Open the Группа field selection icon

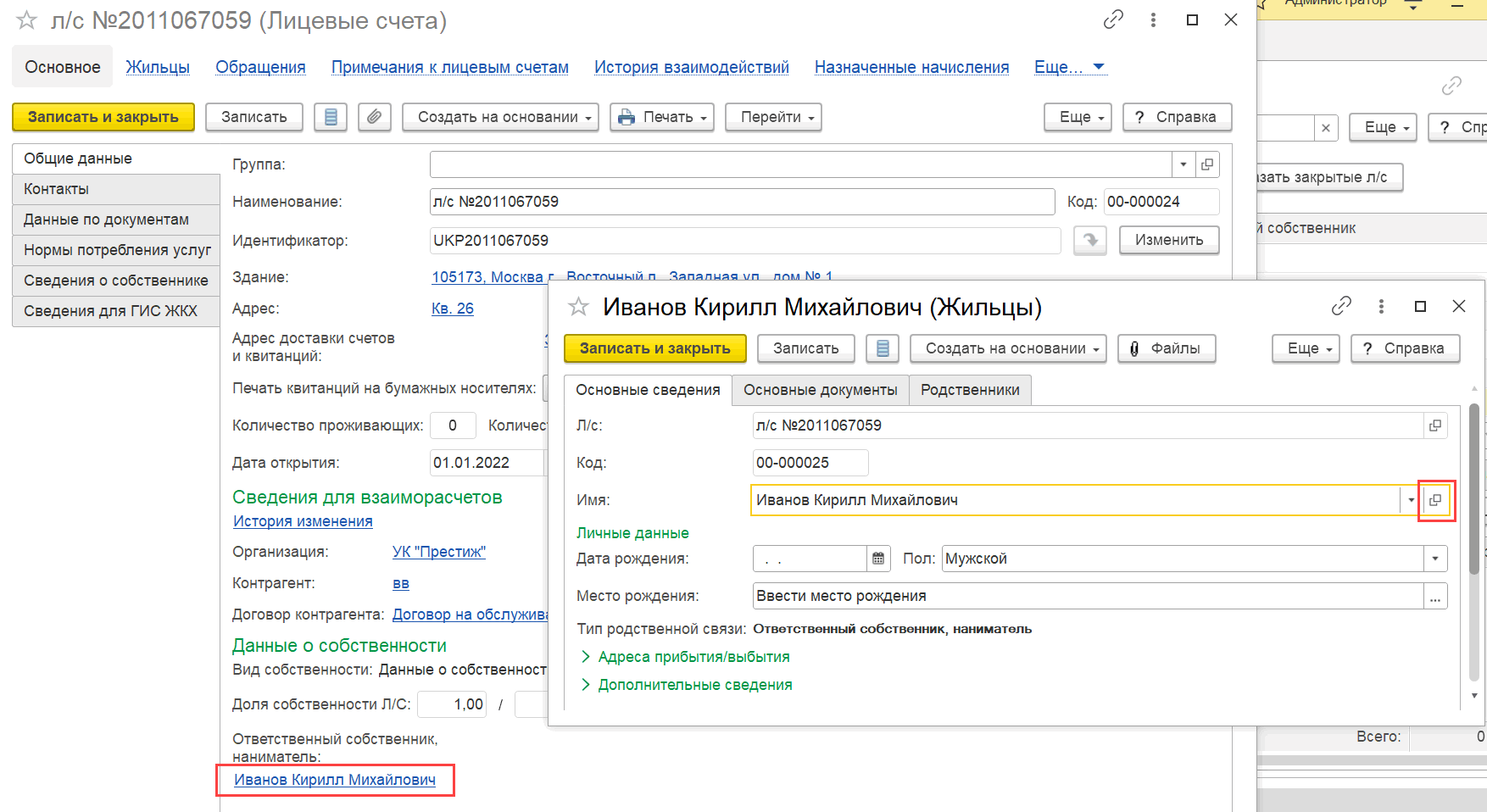tap(1207, 164)
